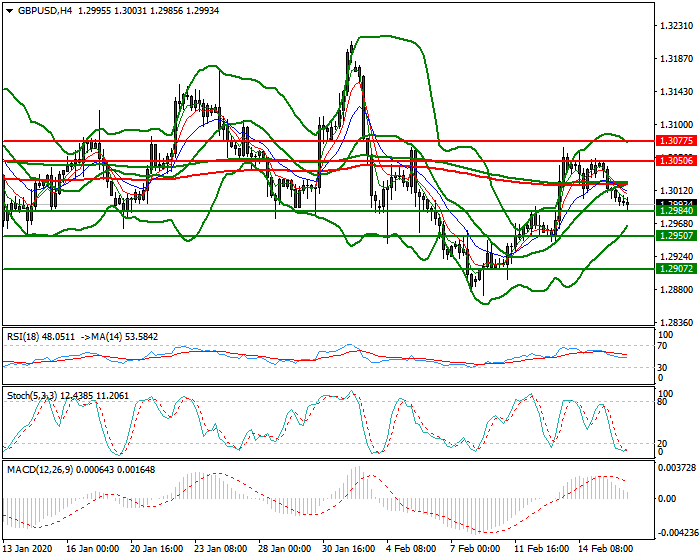
Task: Select the 1.30506 red resistance price label
Action: [676, 161]
